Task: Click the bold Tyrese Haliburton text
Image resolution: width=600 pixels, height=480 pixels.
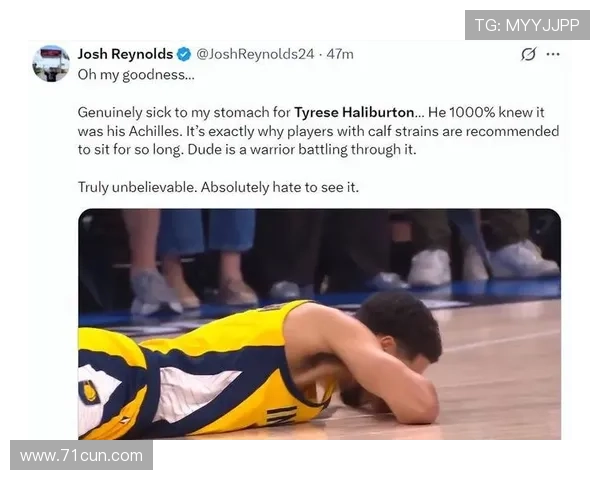Action: (354, 113)
